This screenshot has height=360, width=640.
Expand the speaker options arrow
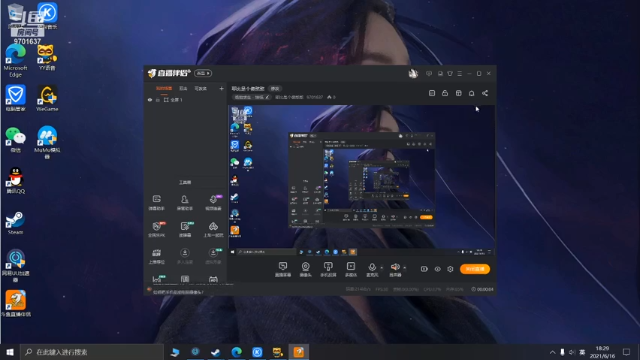click(404, 268)
